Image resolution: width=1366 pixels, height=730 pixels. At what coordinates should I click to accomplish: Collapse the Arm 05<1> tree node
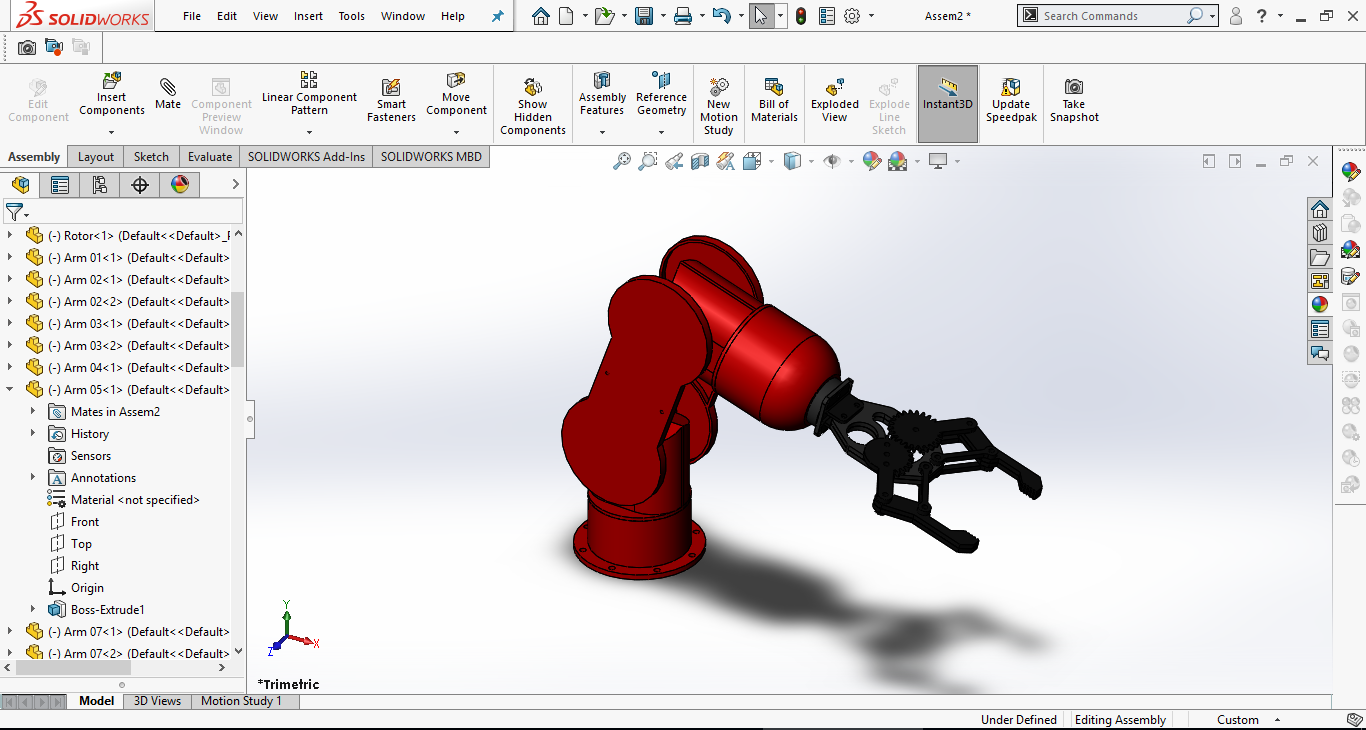(x=10, y=390)
